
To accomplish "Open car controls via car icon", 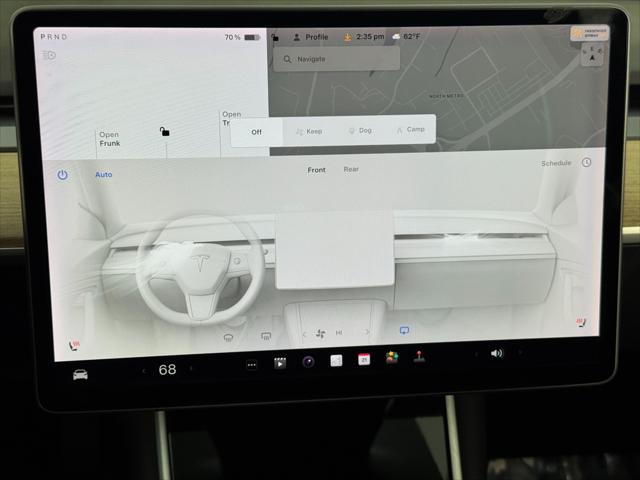I will (x=80, y=374).
